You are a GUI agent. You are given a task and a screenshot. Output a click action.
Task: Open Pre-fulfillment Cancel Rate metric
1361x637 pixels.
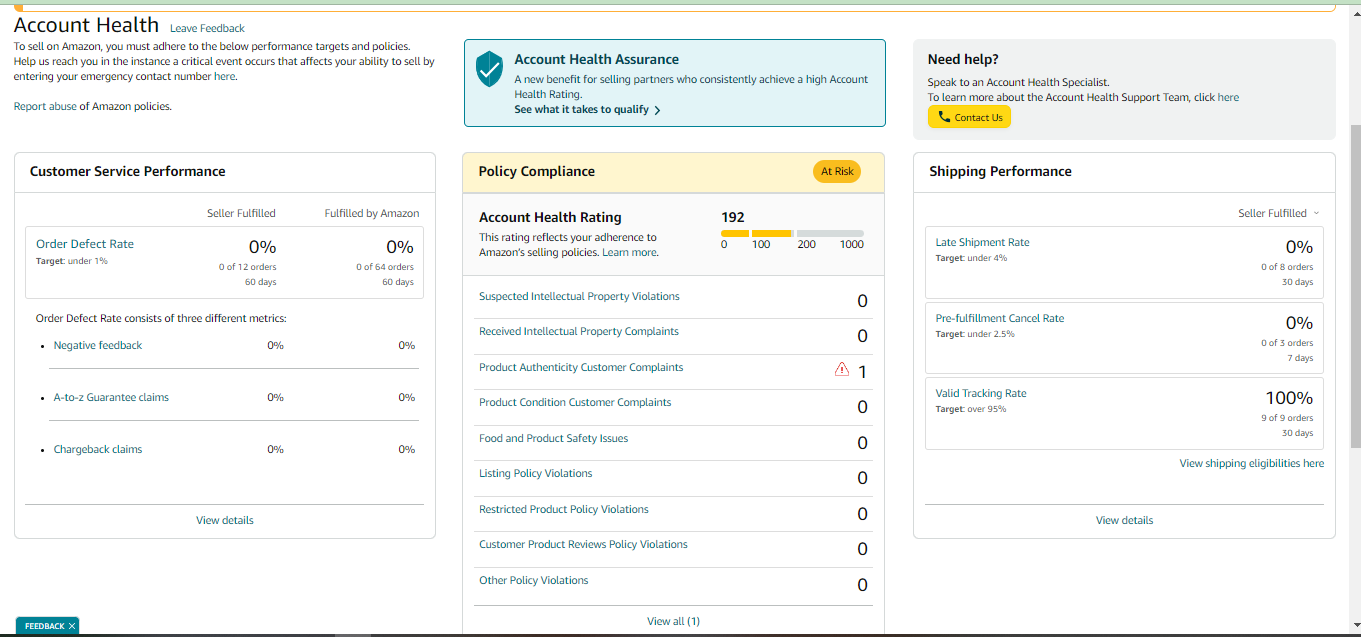tap(1000, 318)
